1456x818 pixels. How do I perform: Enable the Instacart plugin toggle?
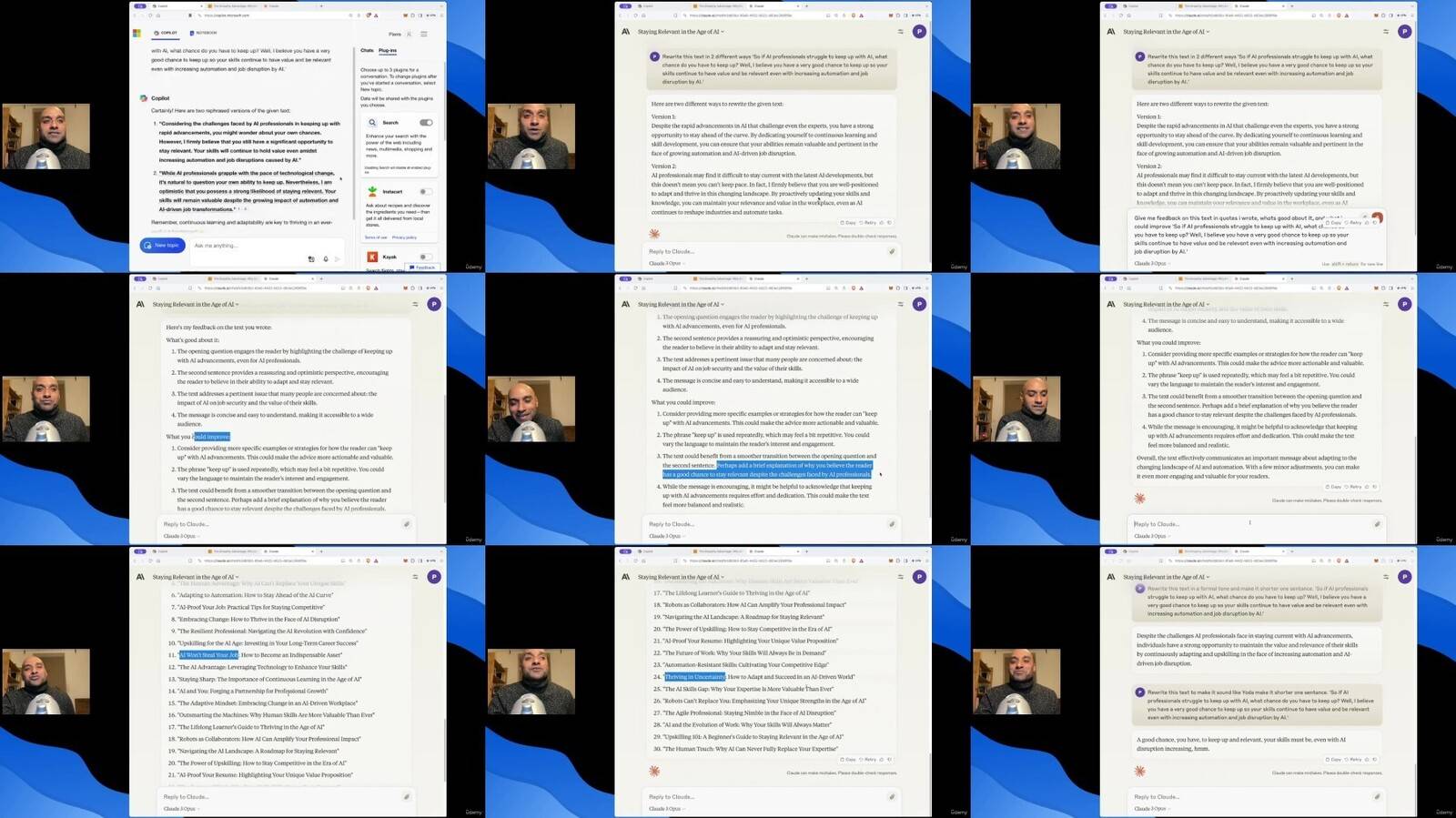coord(425,191)
